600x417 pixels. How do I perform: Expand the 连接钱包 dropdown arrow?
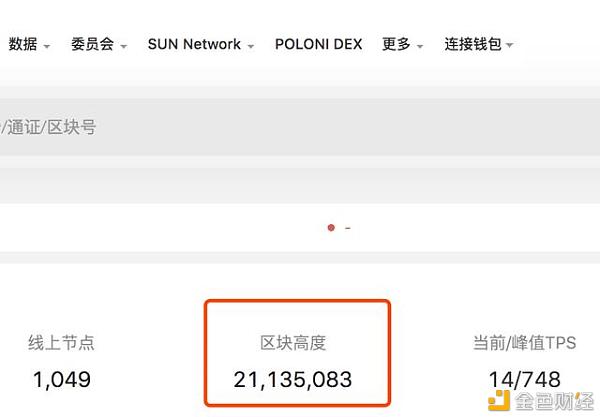coord(509,45)
